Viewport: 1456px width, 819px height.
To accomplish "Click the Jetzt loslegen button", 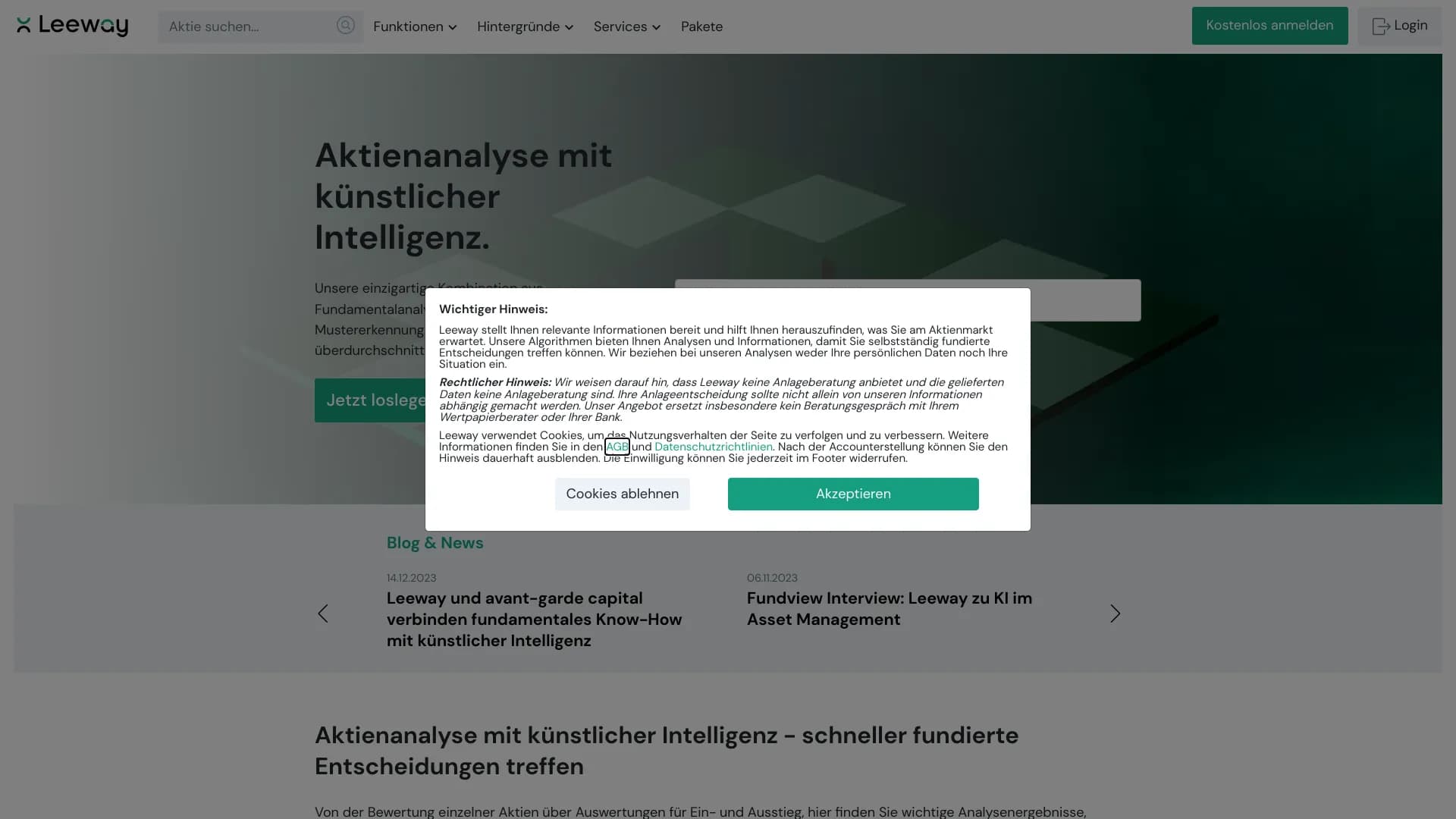I will (372, 400).
